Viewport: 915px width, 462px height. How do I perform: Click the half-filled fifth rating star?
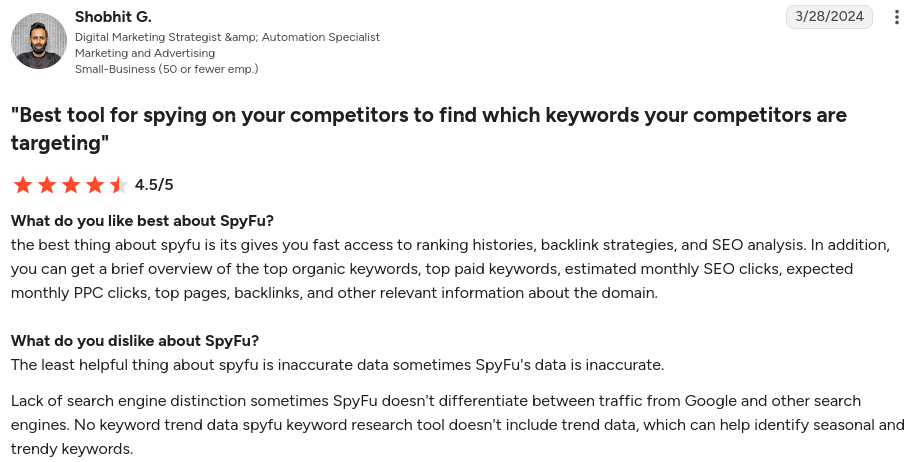pos(118,185)
